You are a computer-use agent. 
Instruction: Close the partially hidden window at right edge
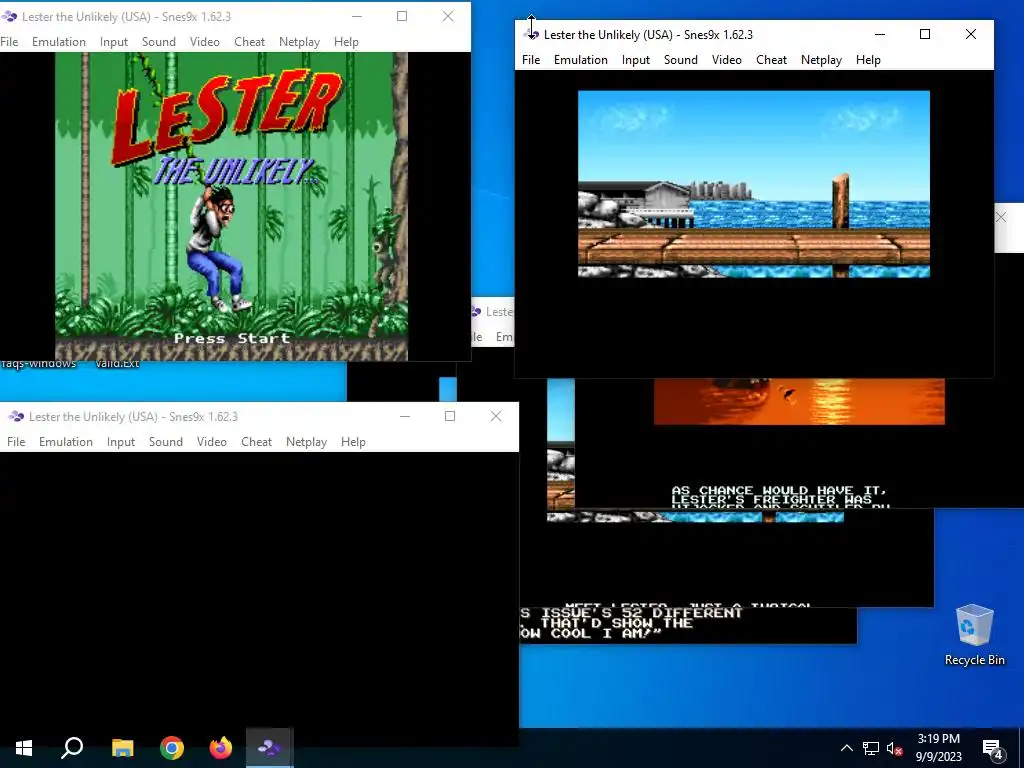pyautogui.click(x=1002, y=217)
